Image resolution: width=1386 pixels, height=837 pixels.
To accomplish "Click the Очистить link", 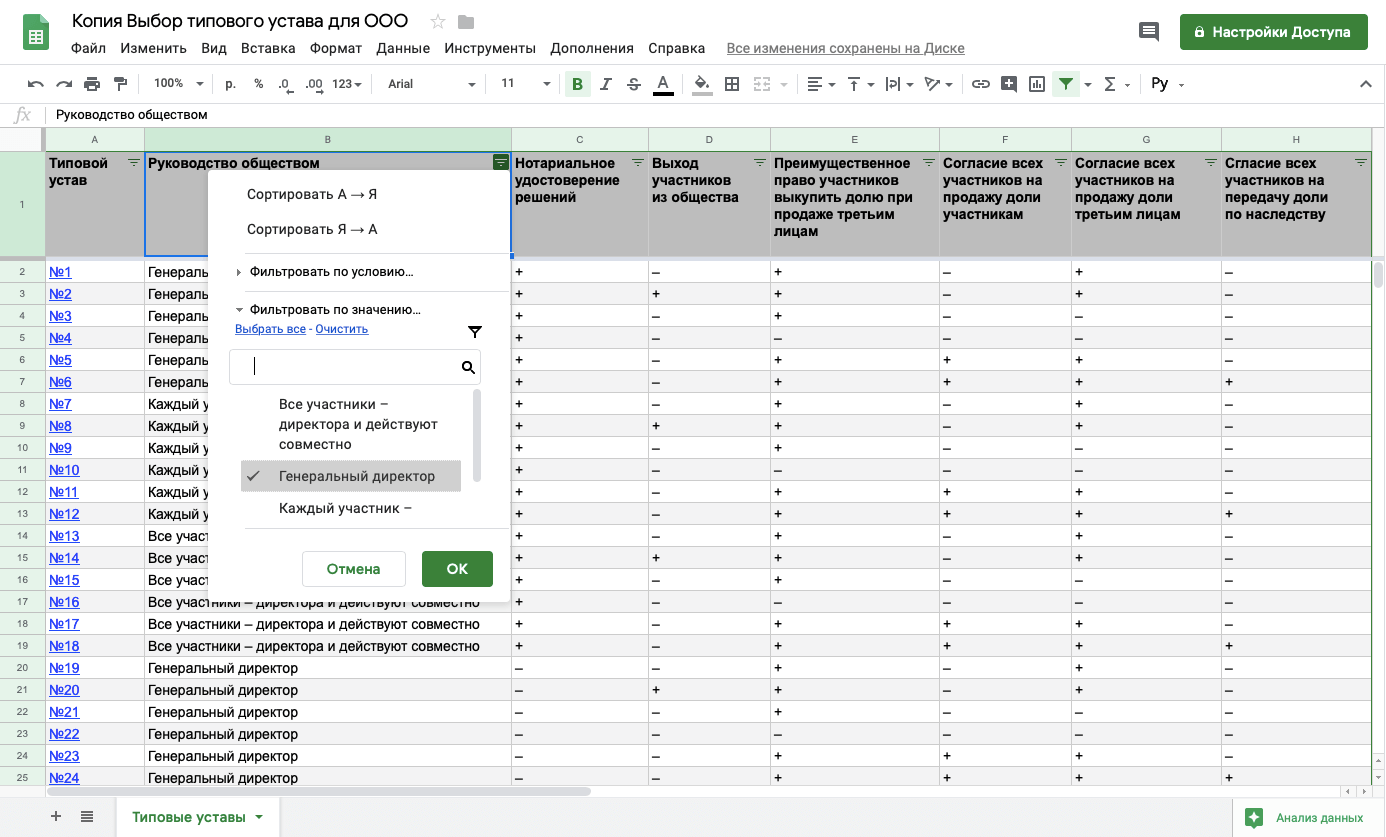I will pyautogui.click(x=342, y=329).
